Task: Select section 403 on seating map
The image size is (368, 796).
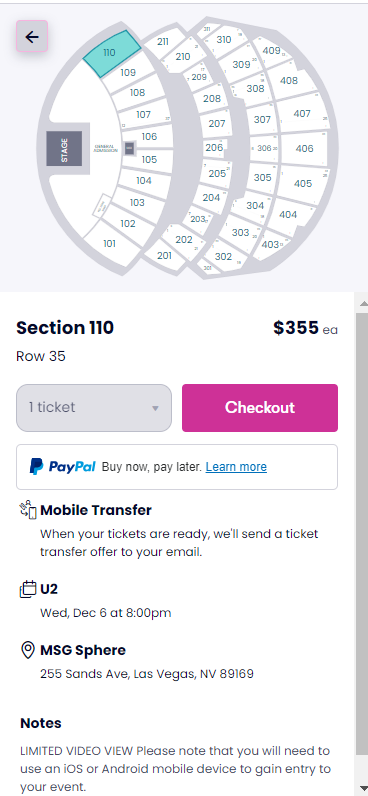Action: click(x=271, y=244)
